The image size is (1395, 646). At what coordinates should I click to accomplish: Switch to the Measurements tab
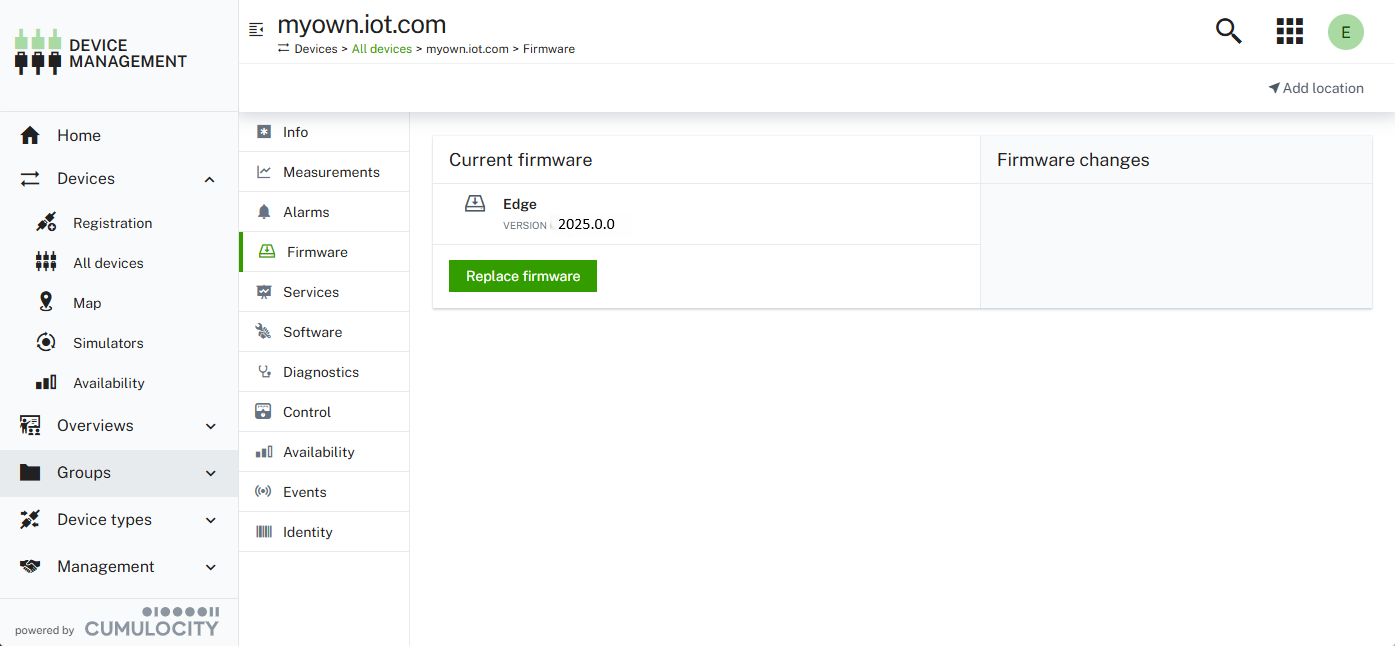(x=330, y=172)
